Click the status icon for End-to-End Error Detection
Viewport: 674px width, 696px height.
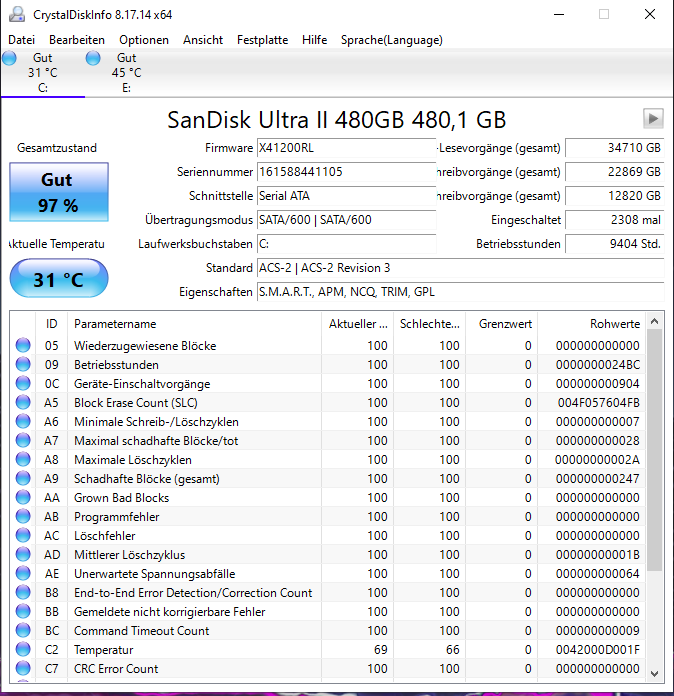[x=23, y=593]
